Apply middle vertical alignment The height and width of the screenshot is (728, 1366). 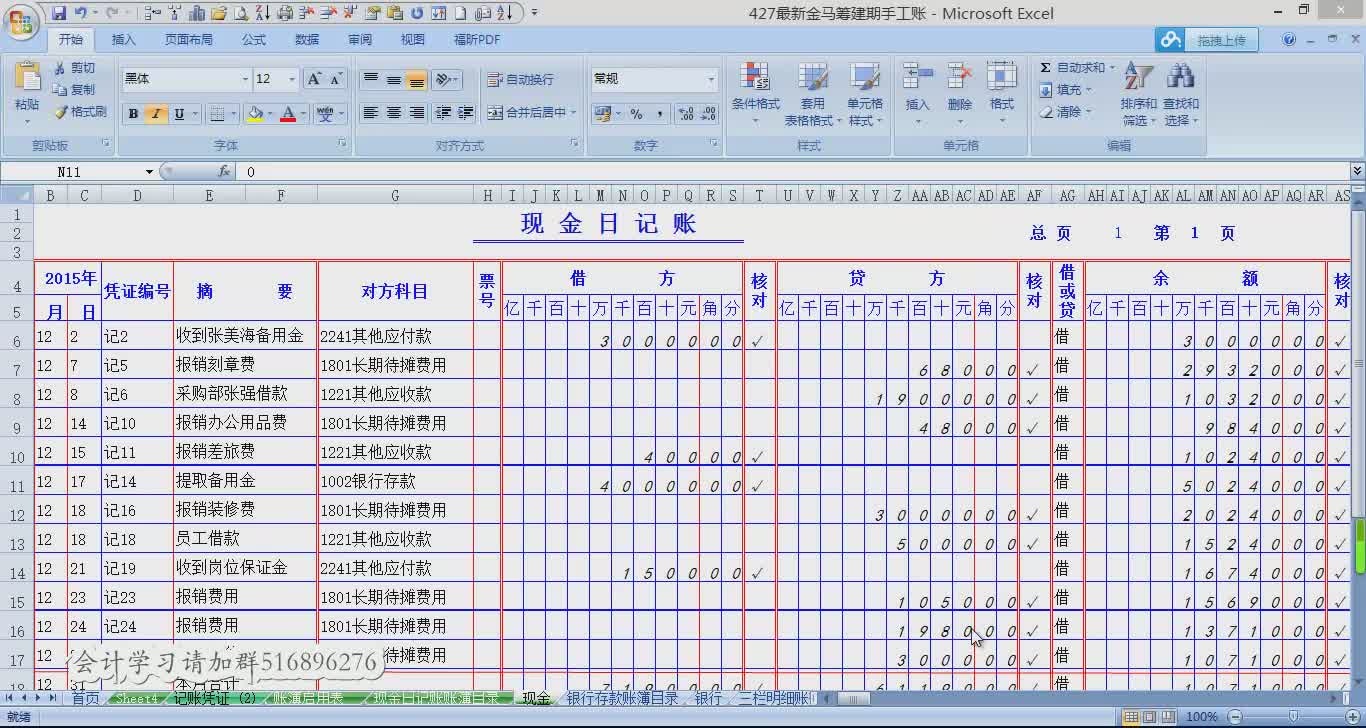(x=394, y=79)
